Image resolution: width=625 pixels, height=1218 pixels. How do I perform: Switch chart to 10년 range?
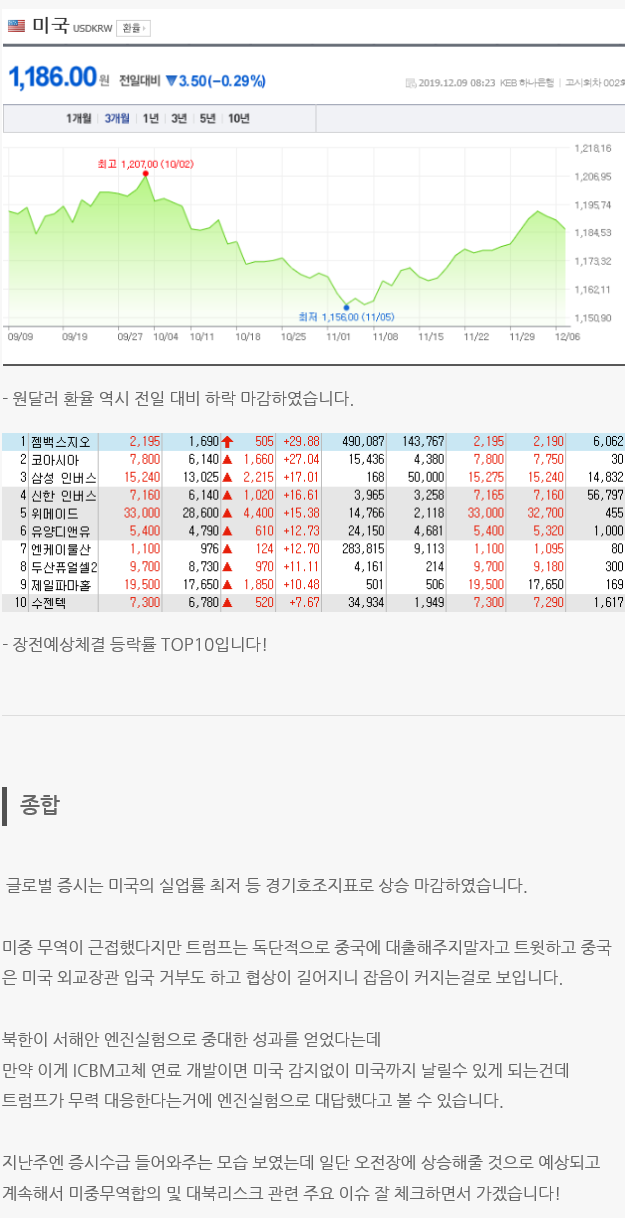coord(239,119)
